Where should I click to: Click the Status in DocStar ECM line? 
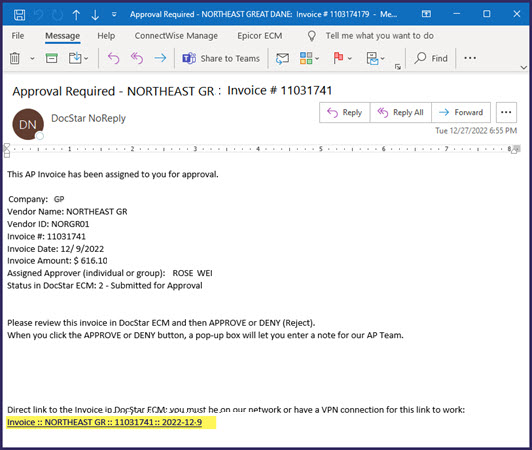(x=105, y=285)
